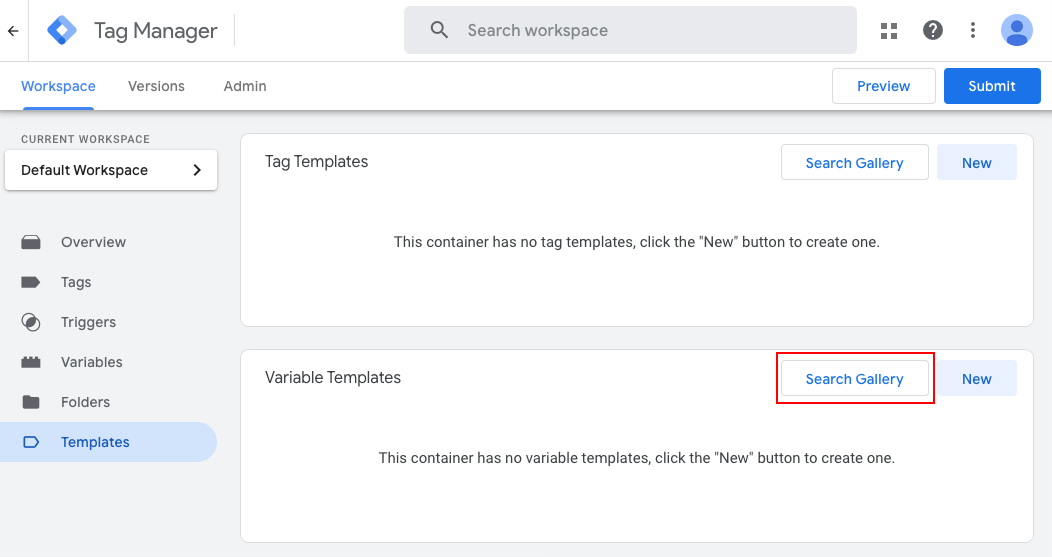Switch to the Admin tab
The height and width of the screenshot is (557, 1052).
245,86
